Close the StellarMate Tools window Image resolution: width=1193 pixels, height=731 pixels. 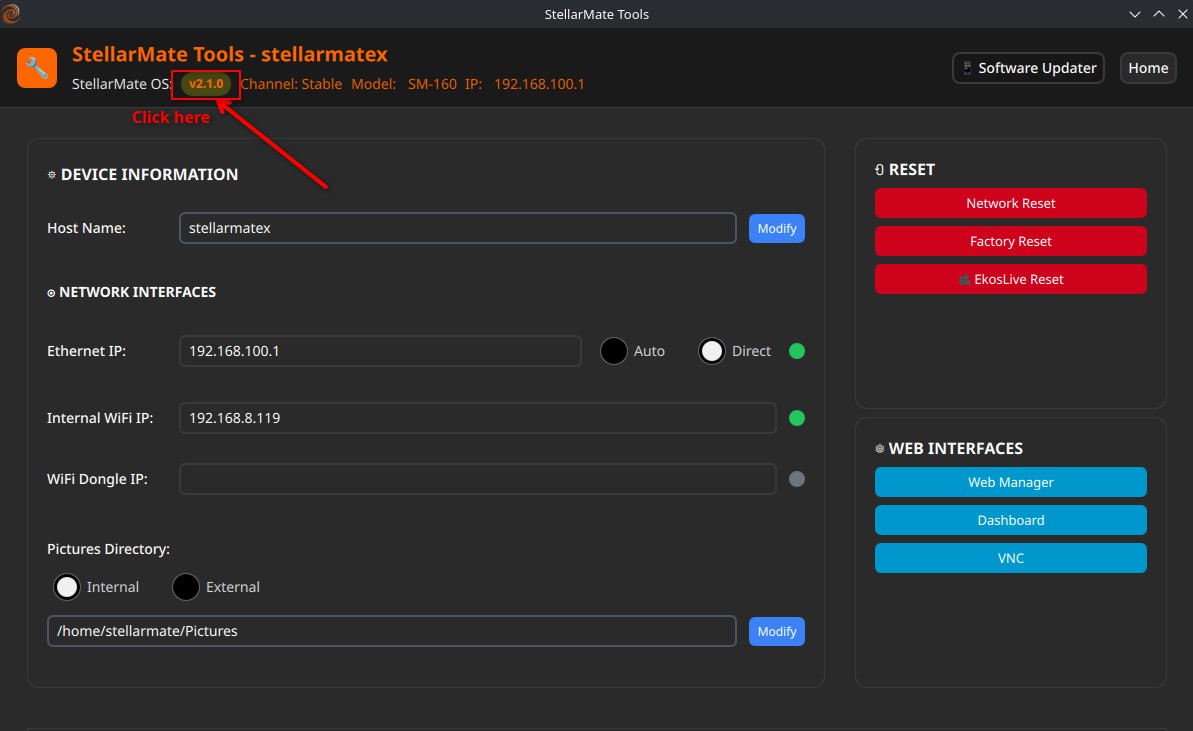click(x=1183, y=14)
